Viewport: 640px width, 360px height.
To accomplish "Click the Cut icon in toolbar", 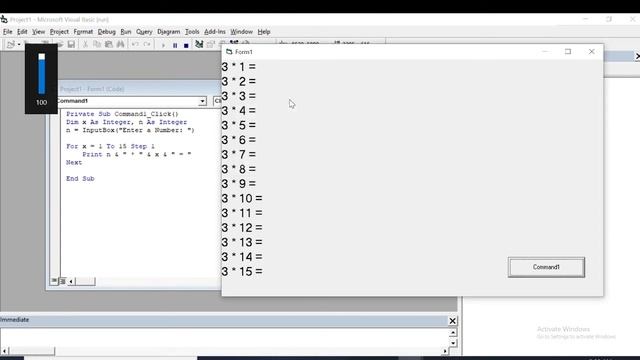I will pyautogui.click(x=85, y=44).
